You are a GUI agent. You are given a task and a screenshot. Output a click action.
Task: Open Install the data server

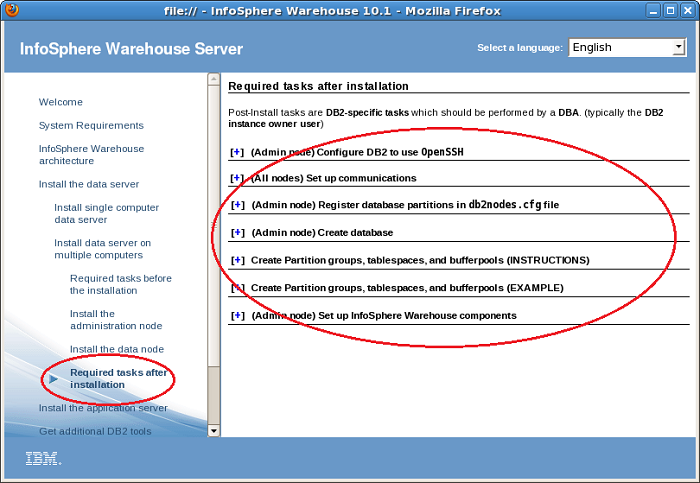point(89,184)
